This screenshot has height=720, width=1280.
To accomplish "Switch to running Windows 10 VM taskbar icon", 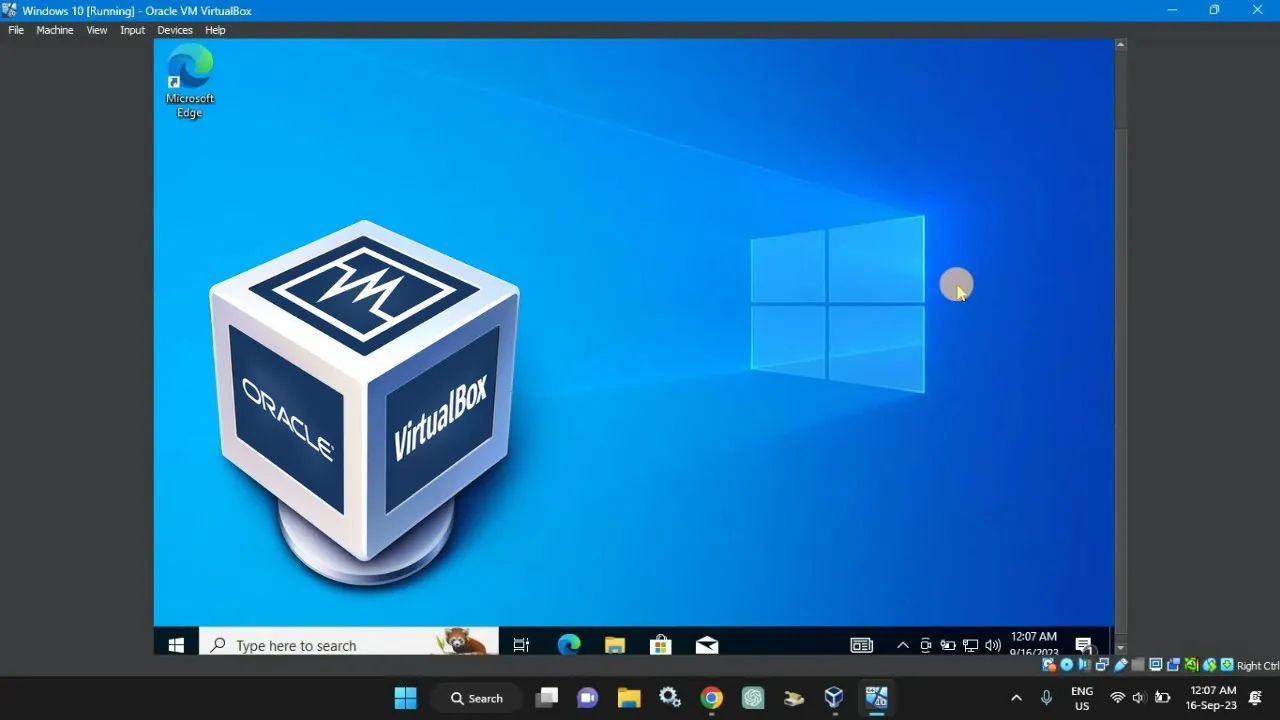I will [876, 698].
